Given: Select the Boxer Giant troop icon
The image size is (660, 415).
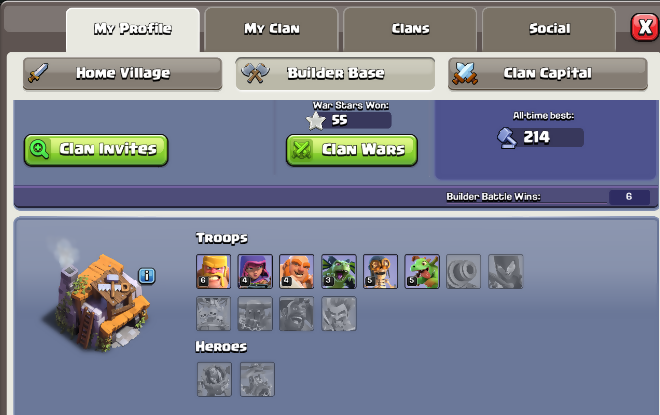Looking at the screenshot, I should pyautogui.click(x=297, y=271).
